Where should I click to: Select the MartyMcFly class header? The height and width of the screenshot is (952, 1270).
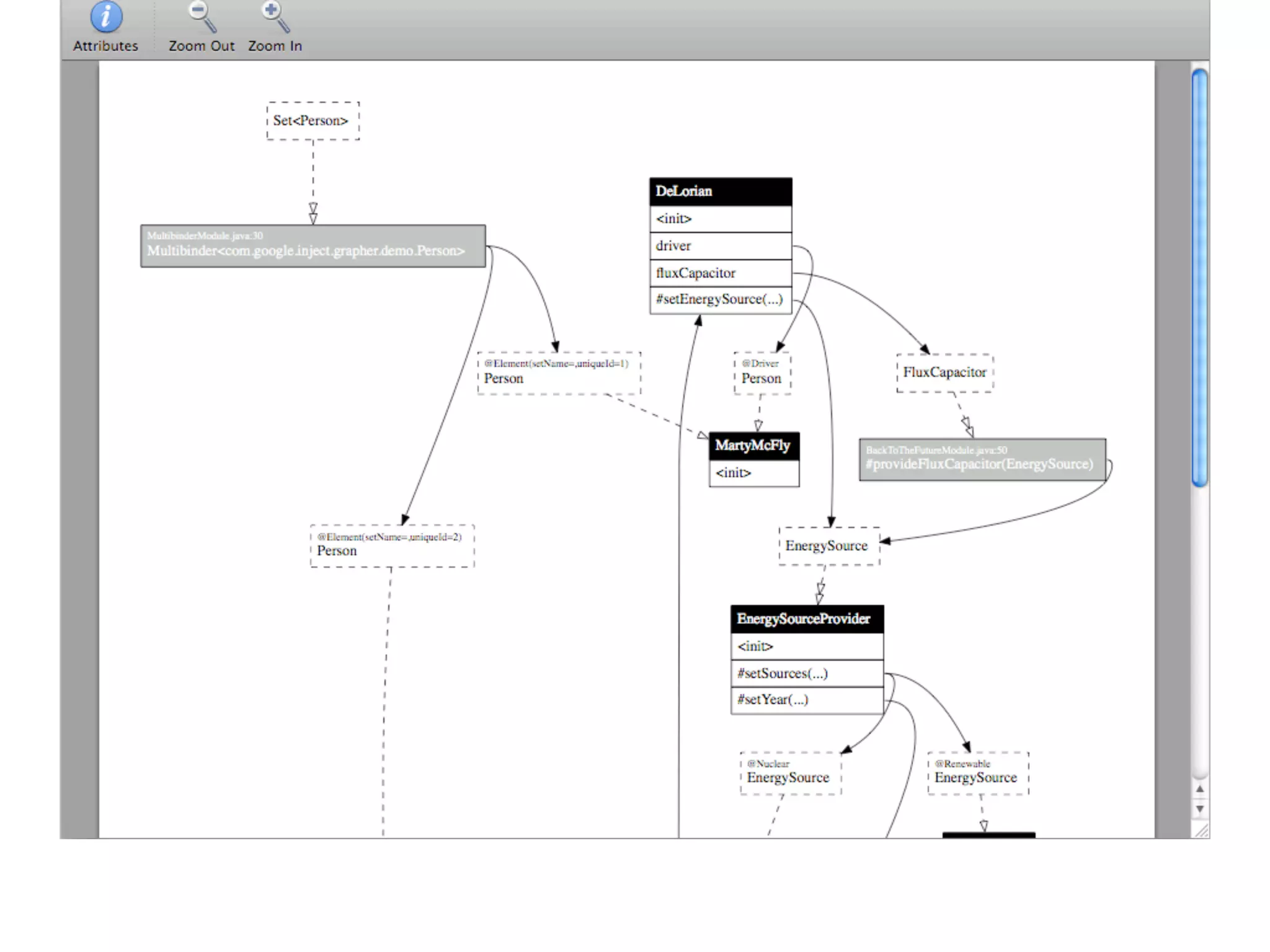[x=754, y=446]
